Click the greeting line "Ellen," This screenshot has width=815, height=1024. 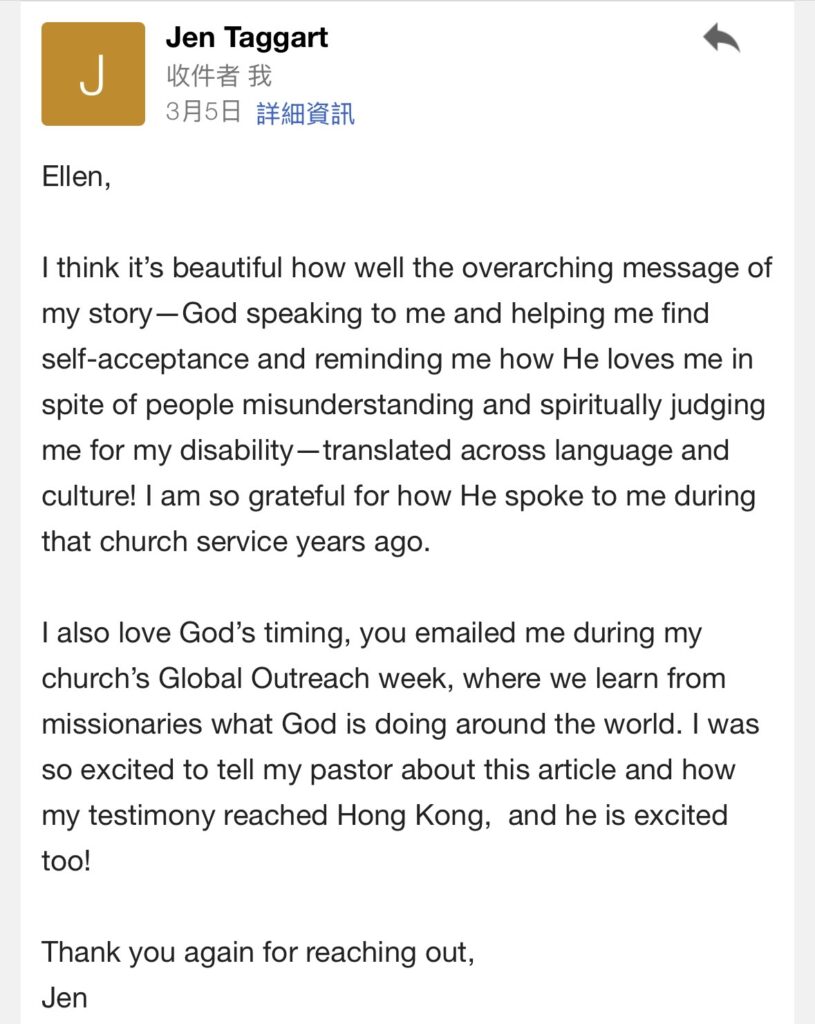(75, 179)
